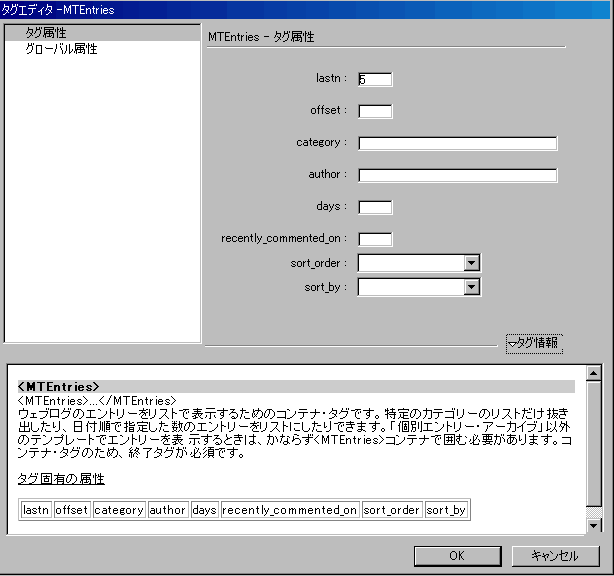The height and width of the screenshot is (576, 614).
Task: Select タグ属性 in the left list
Action: (46, 33)
